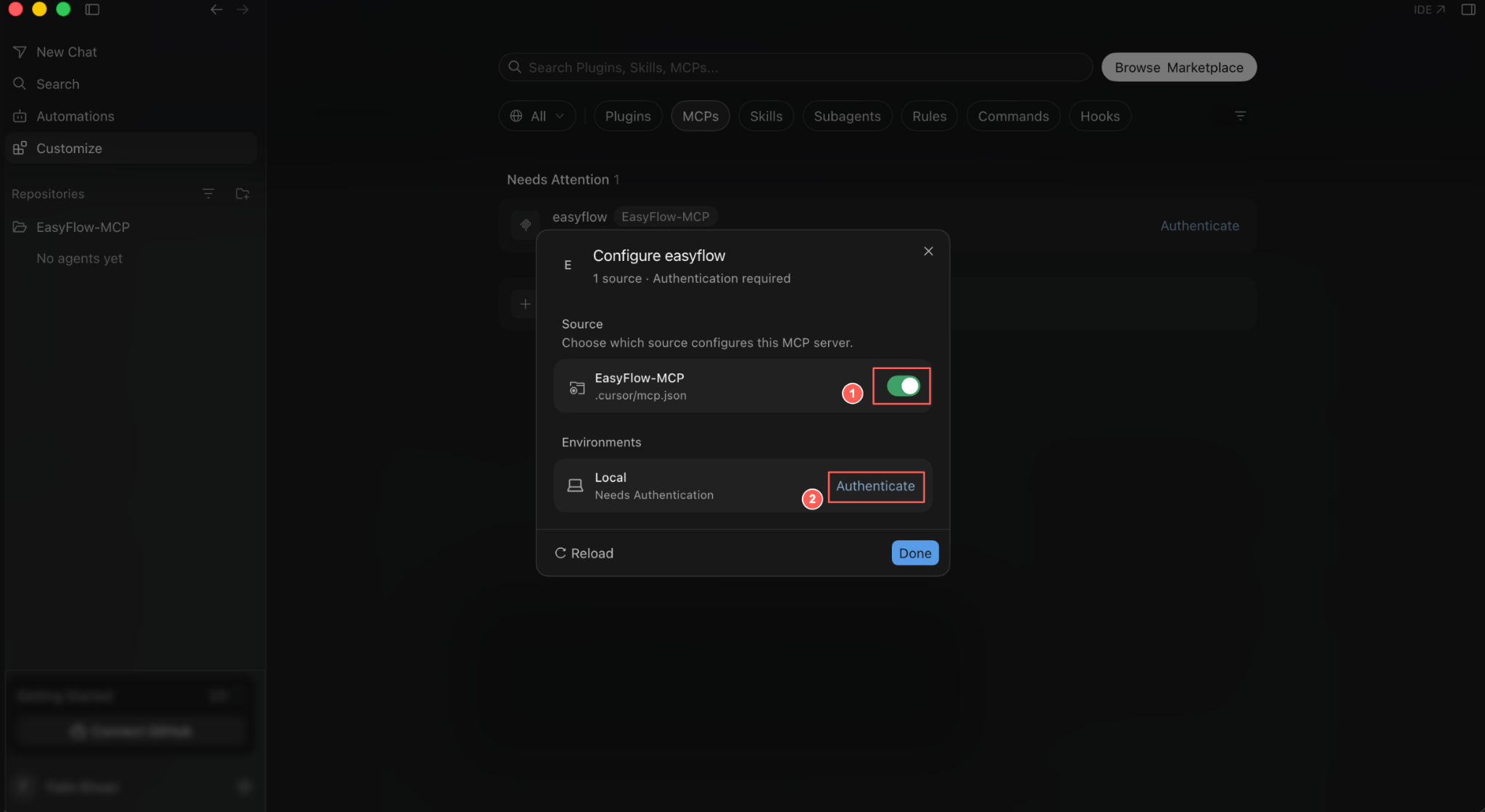Screen dimensions: 1485x812
Task: Click the .cursor/mcp.json path text
Action: coord(640,396)
